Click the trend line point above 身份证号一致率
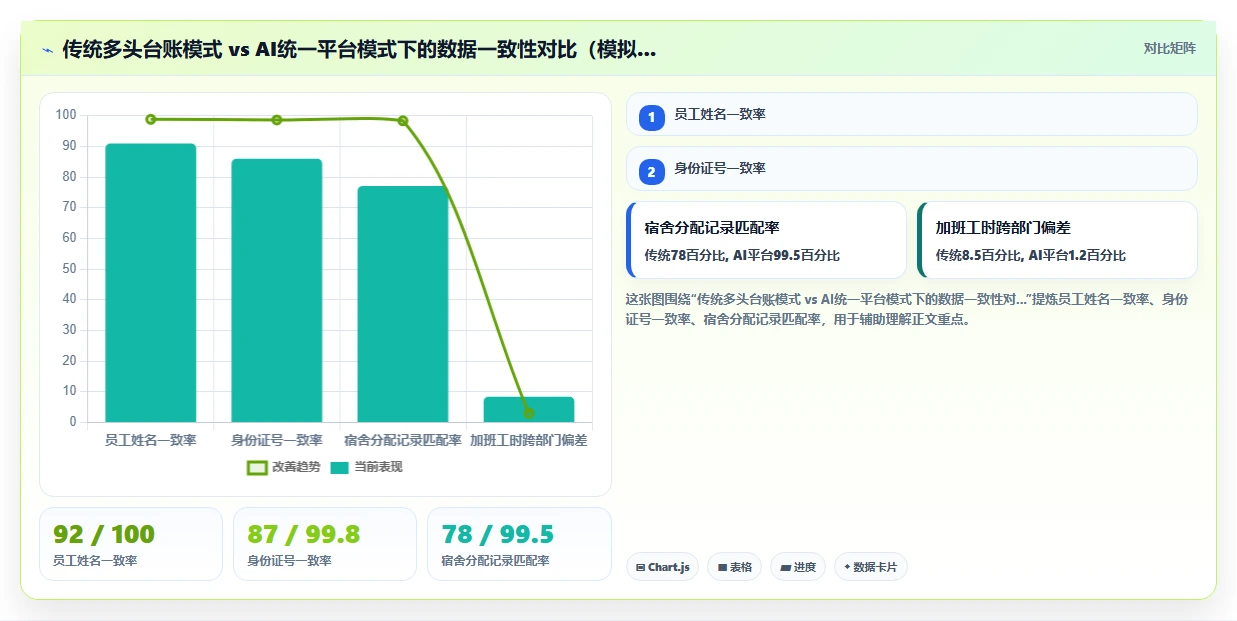1237x621 pixels. click(277, 120)
